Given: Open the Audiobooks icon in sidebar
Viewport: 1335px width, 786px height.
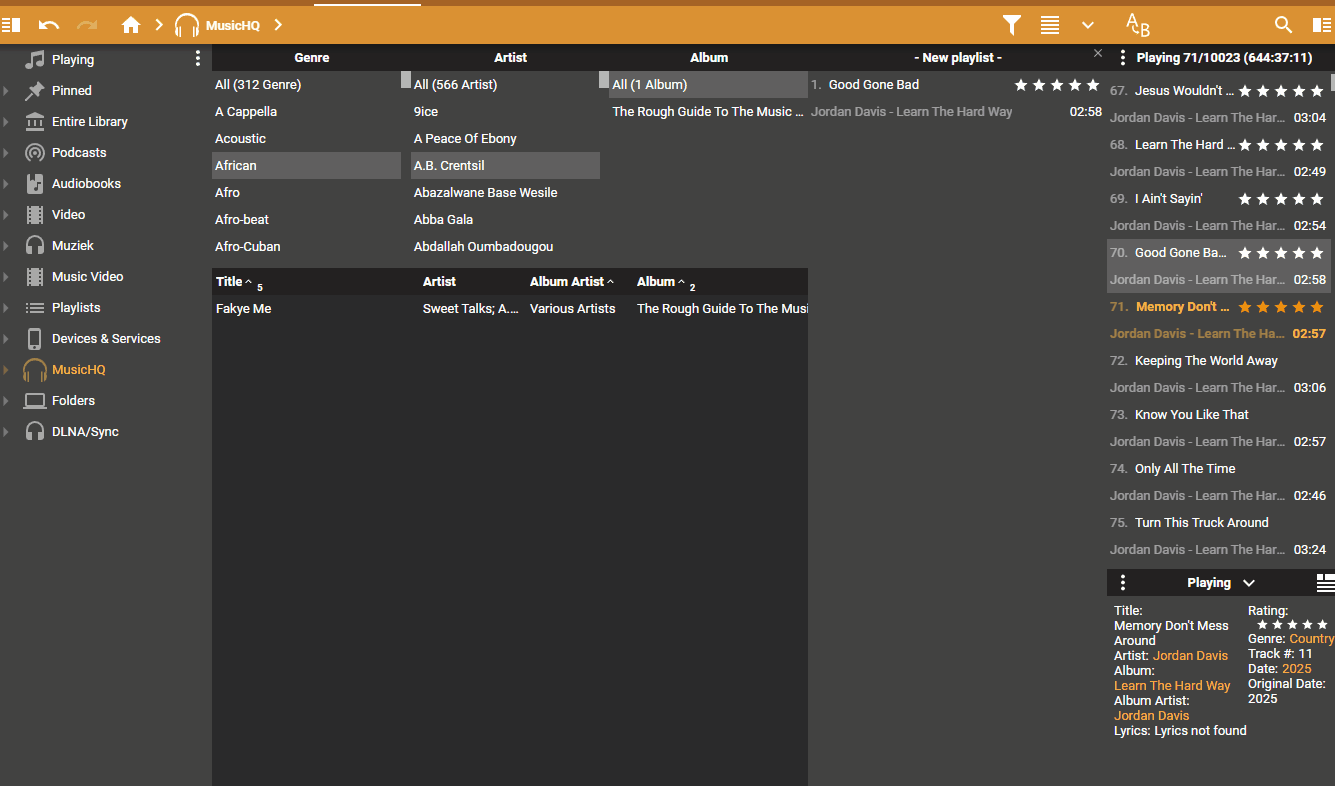Looking at the screenshot, I should click(x=35, y=184).
